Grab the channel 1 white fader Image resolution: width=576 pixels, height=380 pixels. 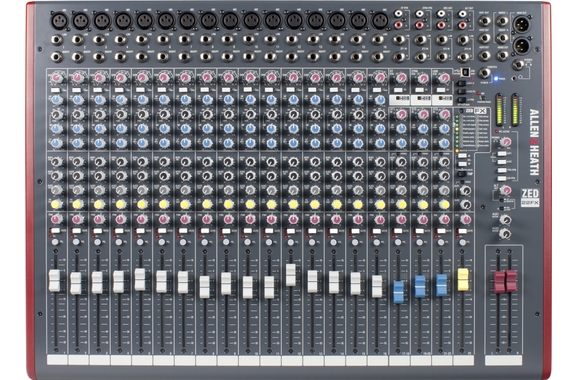(x=54, y=280)
